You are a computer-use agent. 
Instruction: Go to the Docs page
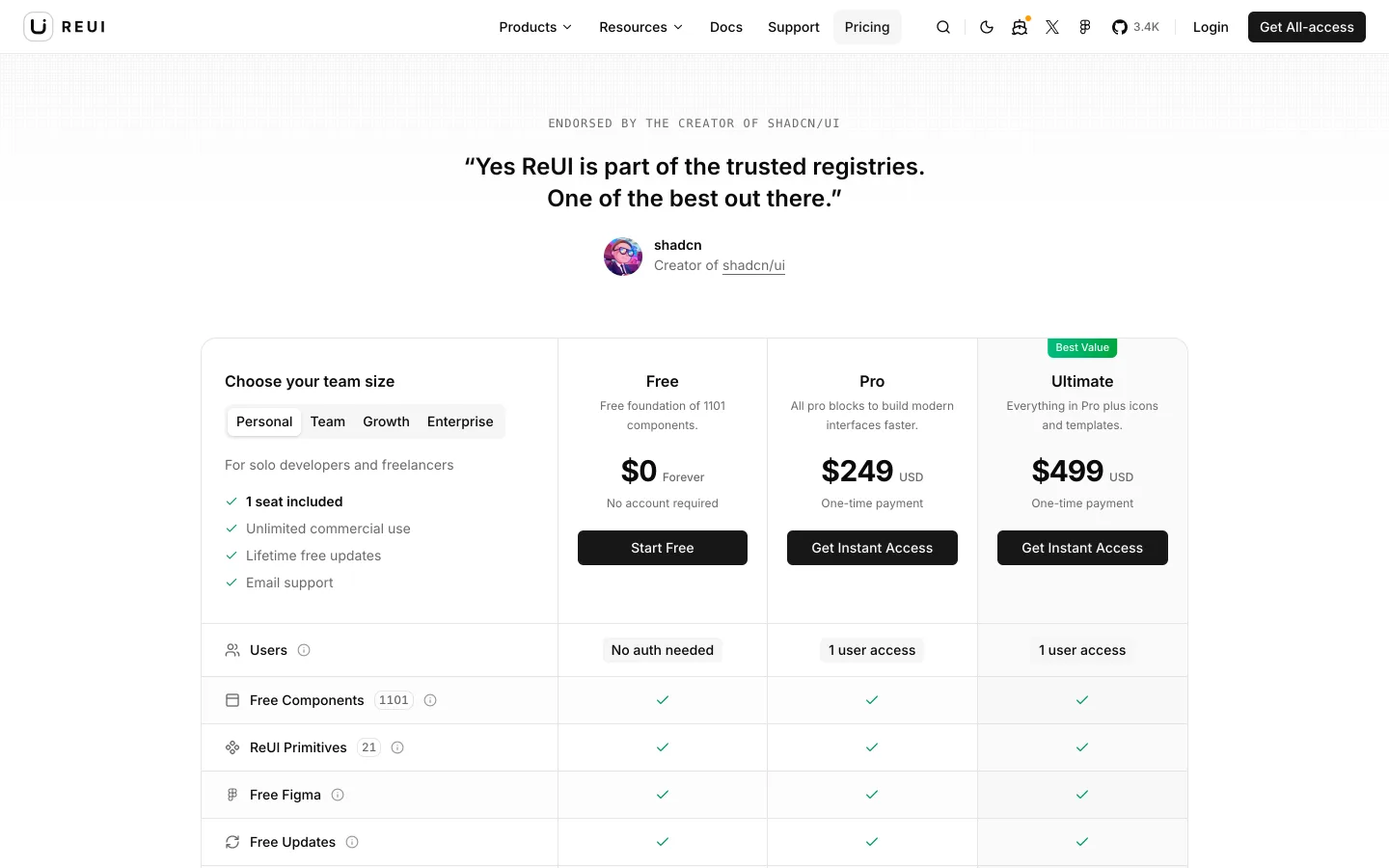pyautogui.click(x=726, y=27)
